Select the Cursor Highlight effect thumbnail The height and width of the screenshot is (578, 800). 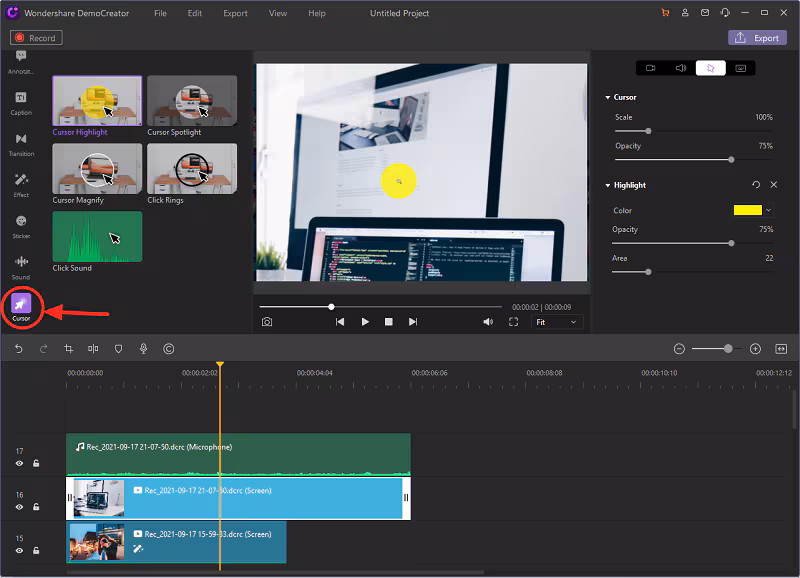pyautogui.click(x=97, y=100)
